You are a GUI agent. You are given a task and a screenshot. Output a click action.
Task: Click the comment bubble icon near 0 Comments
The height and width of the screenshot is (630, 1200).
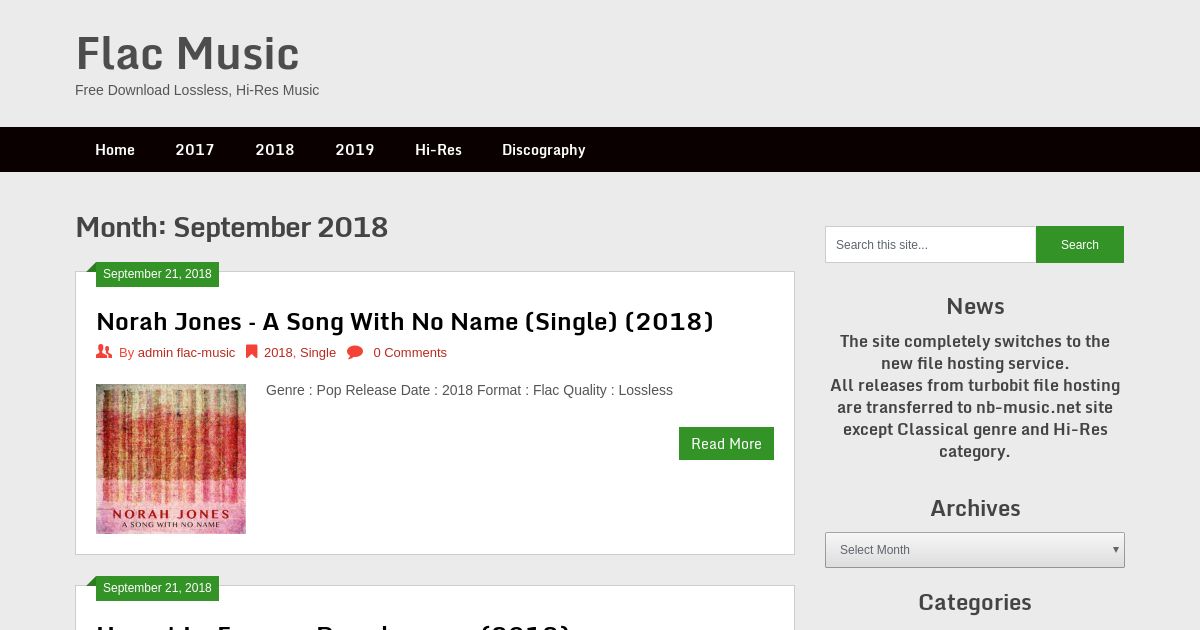pos(355,352)
